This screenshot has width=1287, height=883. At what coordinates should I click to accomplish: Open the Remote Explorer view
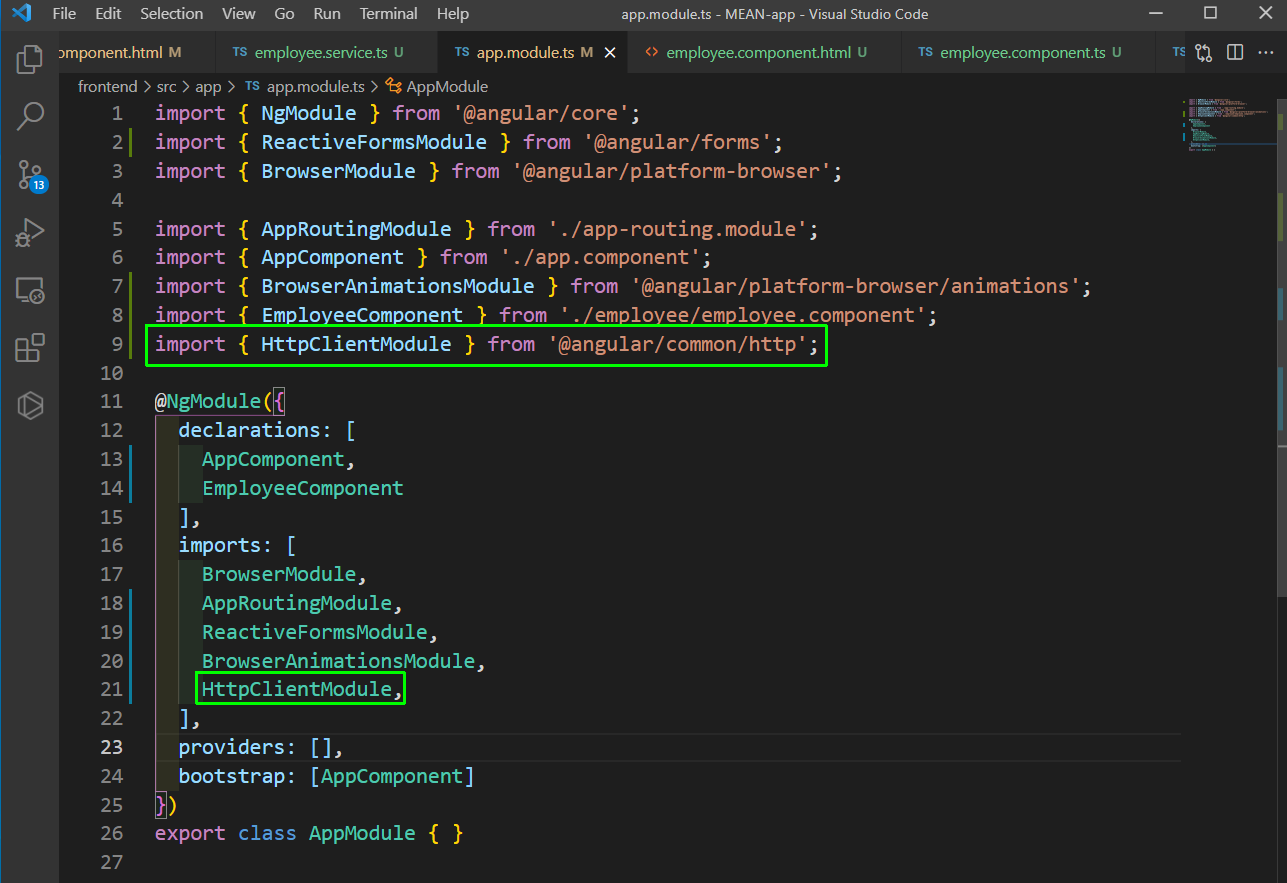[30, 291]
